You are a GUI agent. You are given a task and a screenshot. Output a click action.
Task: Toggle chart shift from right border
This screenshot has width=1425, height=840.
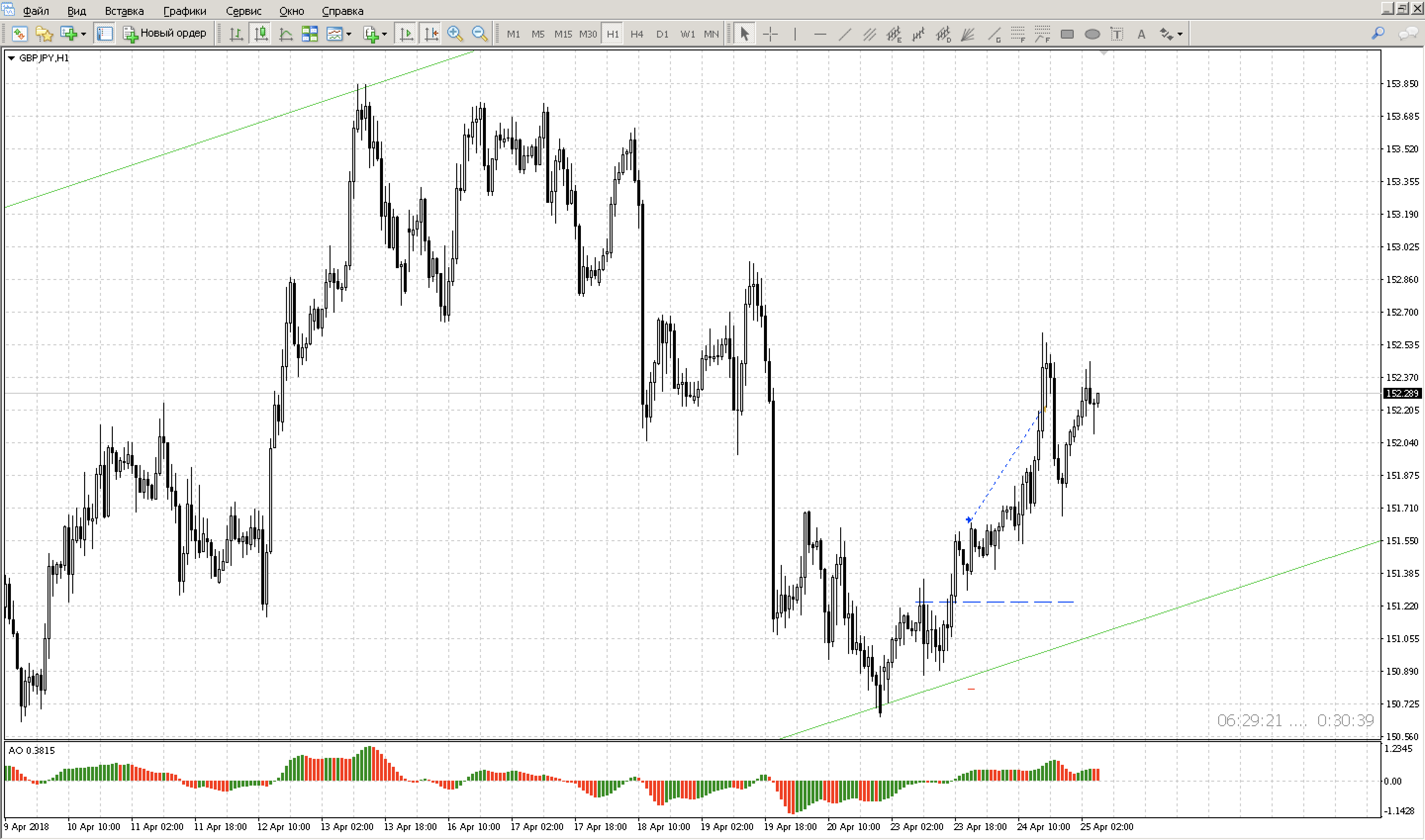[x=431, y=34]
